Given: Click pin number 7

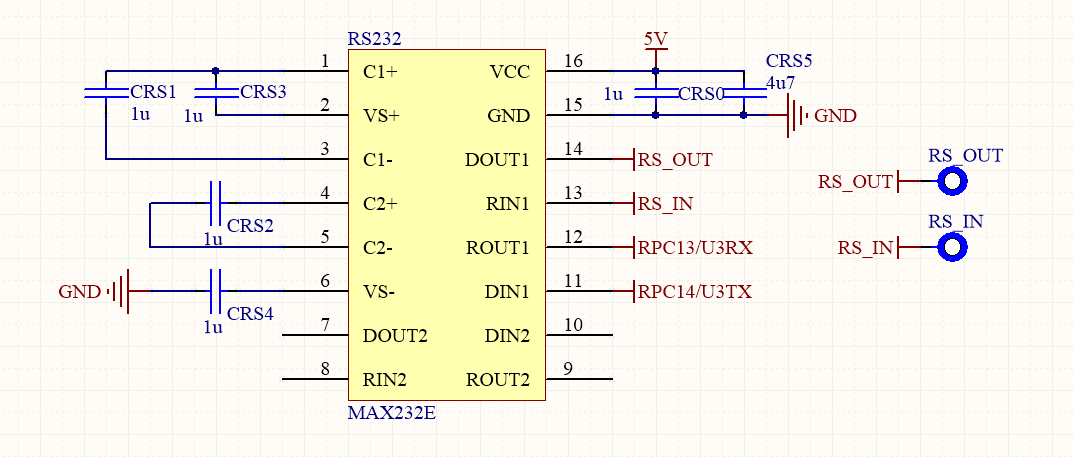Looking at the screenshot, I should click(326, 325).
